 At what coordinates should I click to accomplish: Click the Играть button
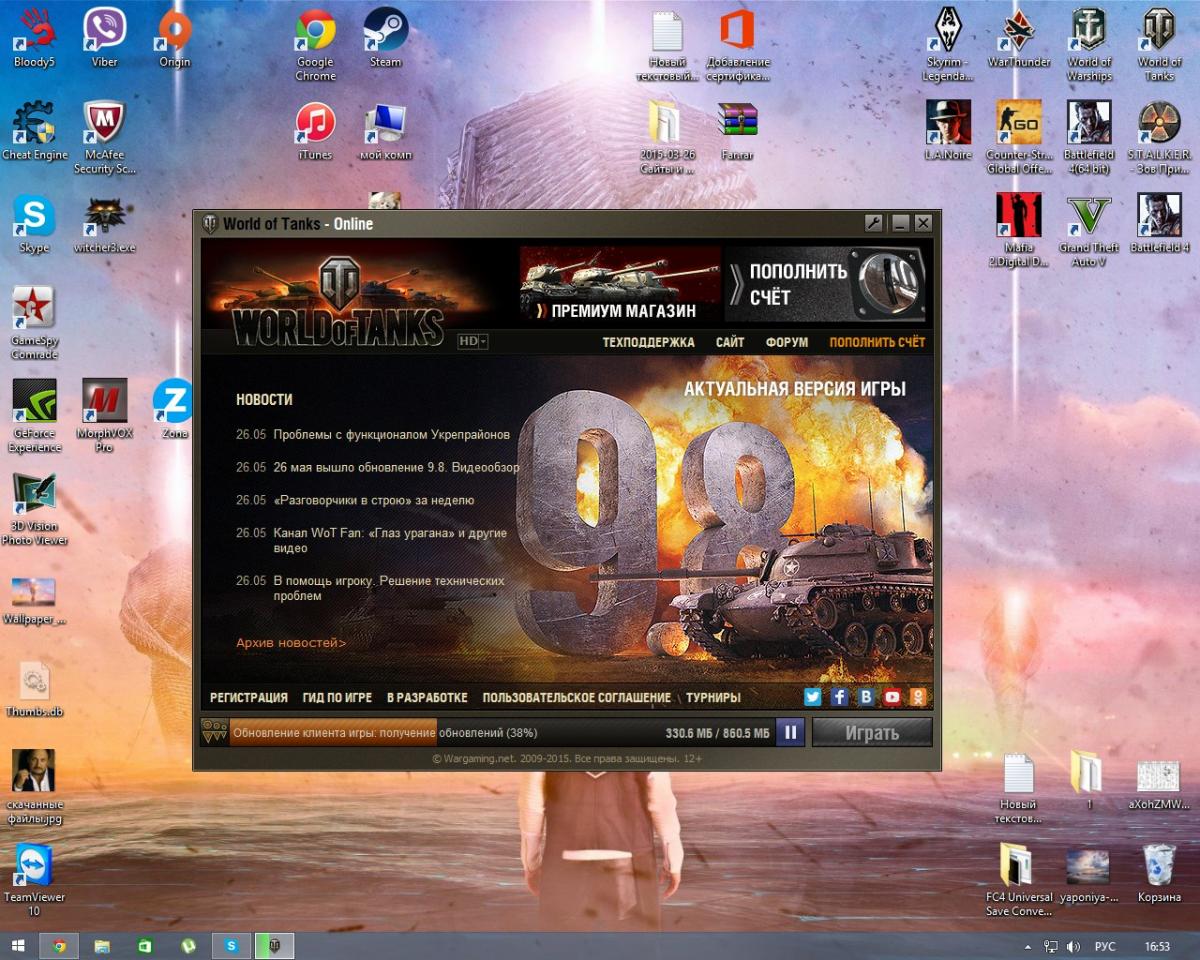(872, 732)
